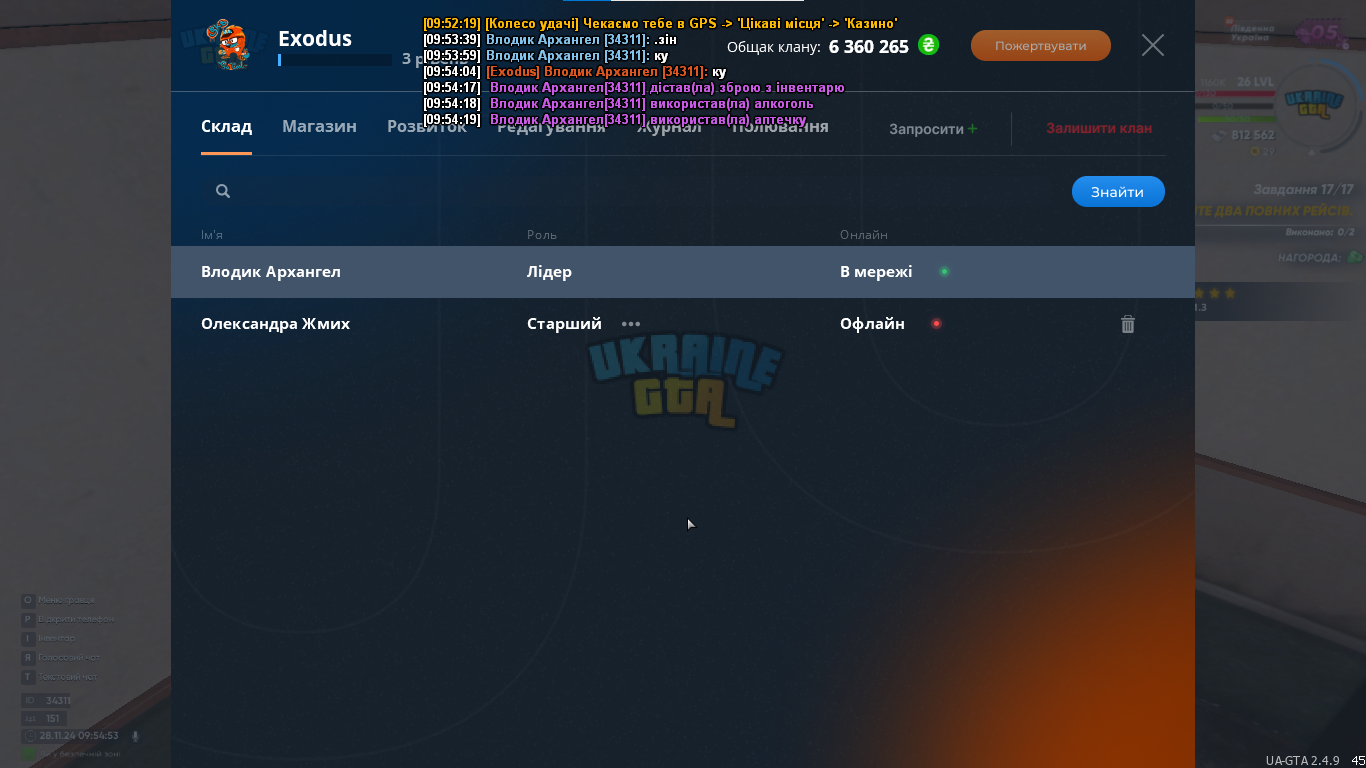Show the Журнал tab
Viewport: 1366px width, 768px height.
pos(669,127)
